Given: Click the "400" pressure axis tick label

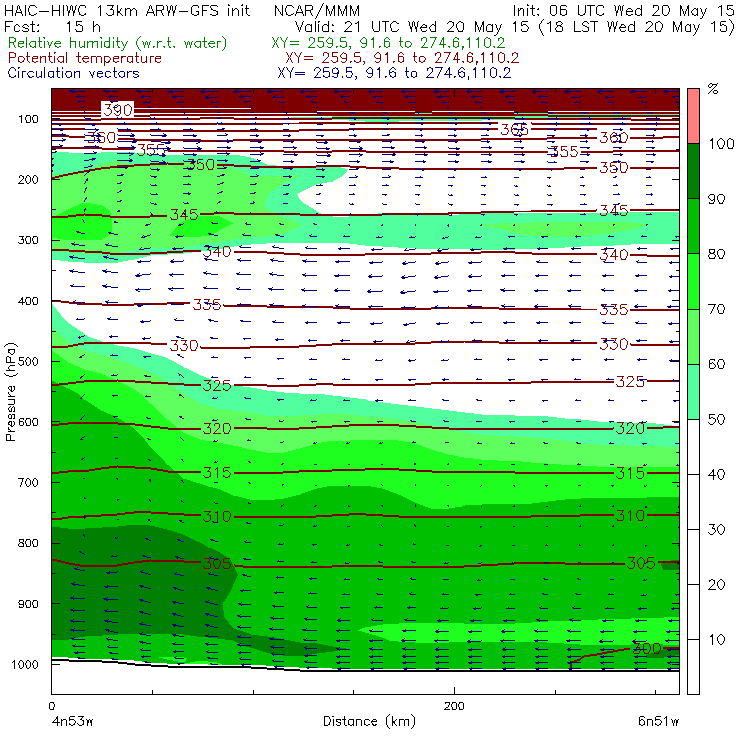Looking at the screenshot, I should (x=28, y=301).
